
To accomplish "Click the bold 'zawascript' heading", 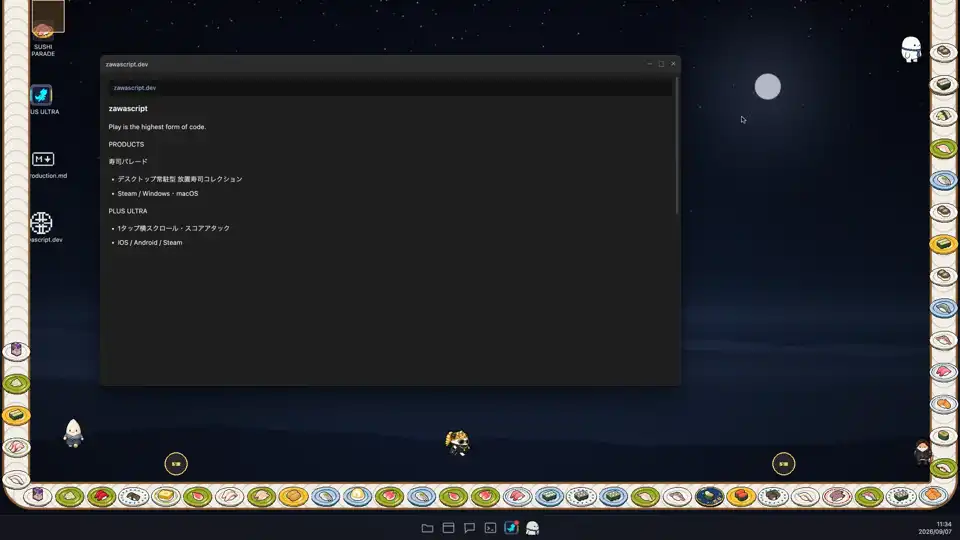I will (128, 108).
